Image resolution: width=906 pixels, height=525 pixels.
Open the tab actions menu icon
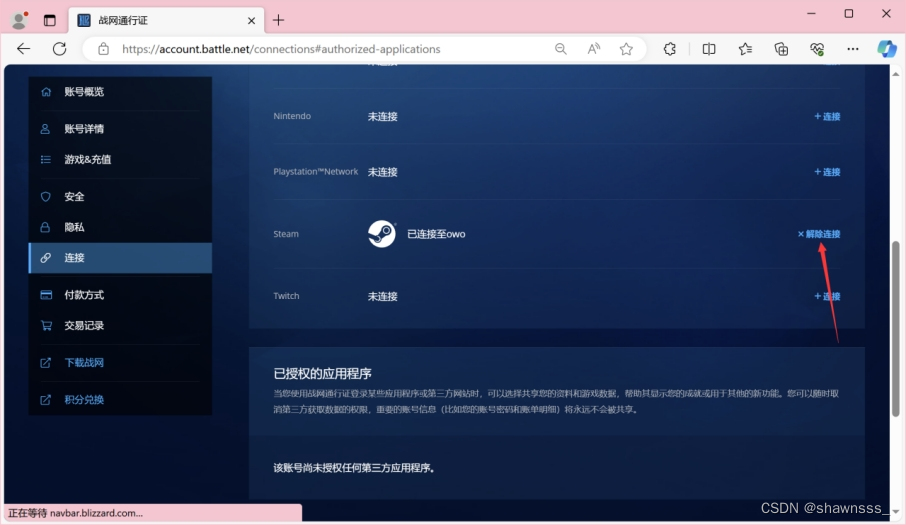click(50, 20)
